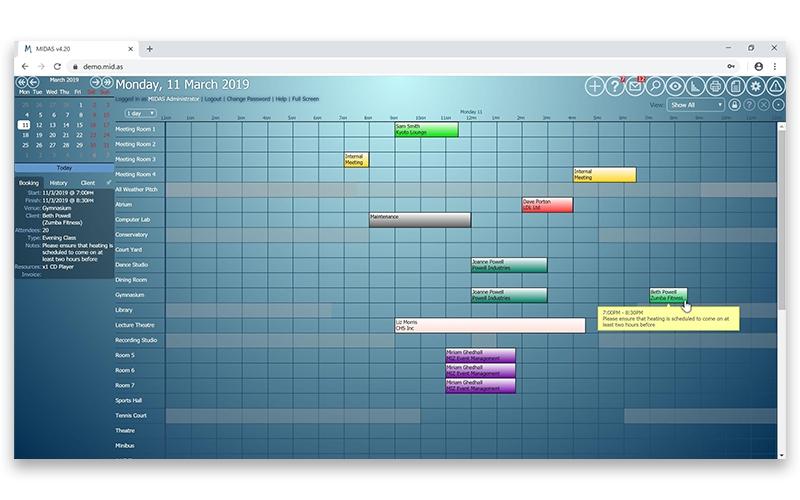800x500 pixels.
Task: Click the checkmark icon beside Client tab
Action: (x=109, y=182)
